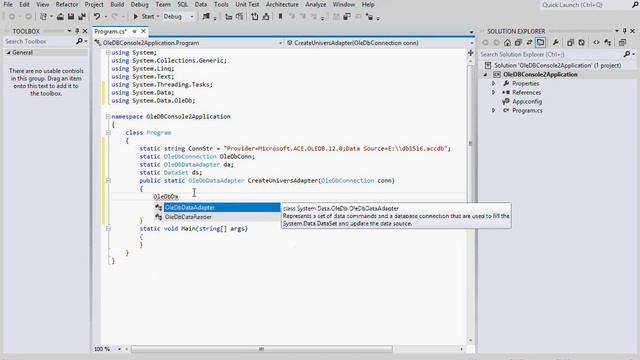Collapse the namespace code block
Image resolution: width=640 pixels, height=360 pixels.
point(108,117)
